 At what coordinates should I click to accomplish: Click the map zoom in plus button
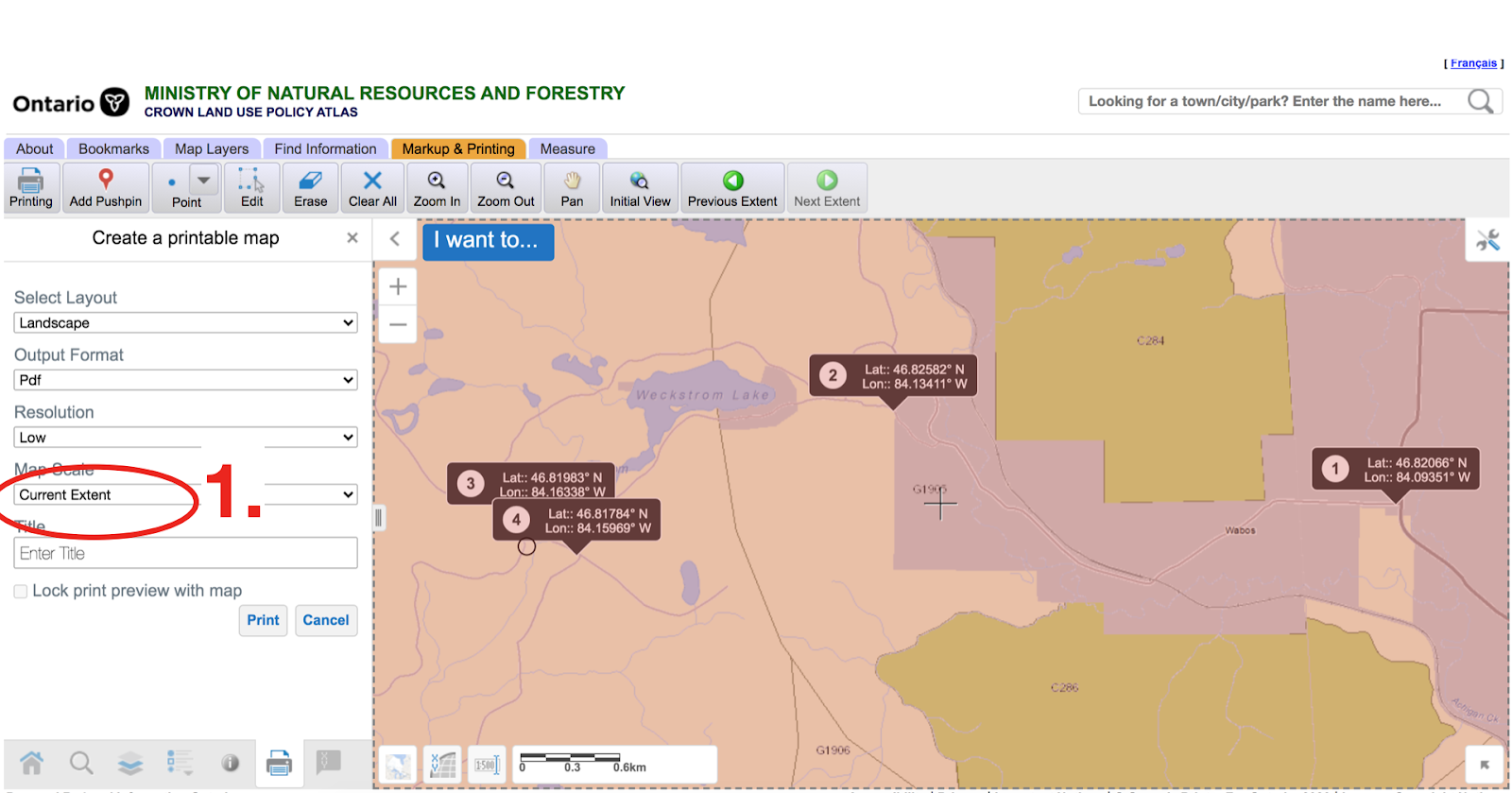tap(398, 286)
